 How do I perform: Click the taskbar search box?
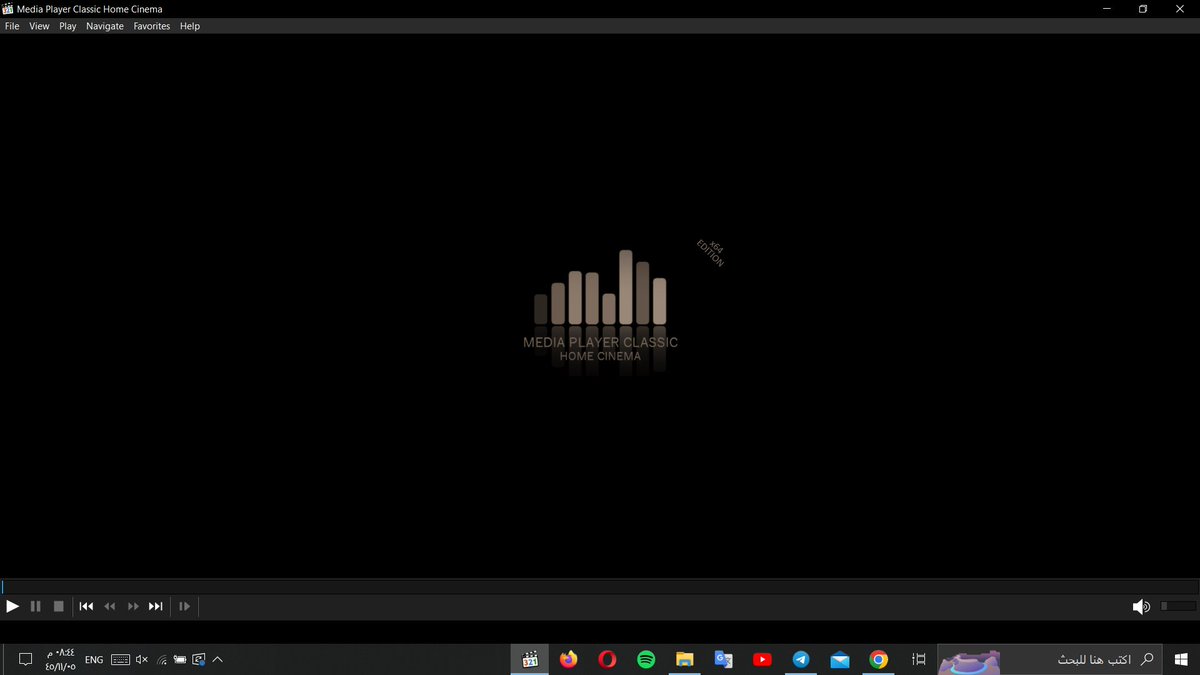tap(1052, 659)
